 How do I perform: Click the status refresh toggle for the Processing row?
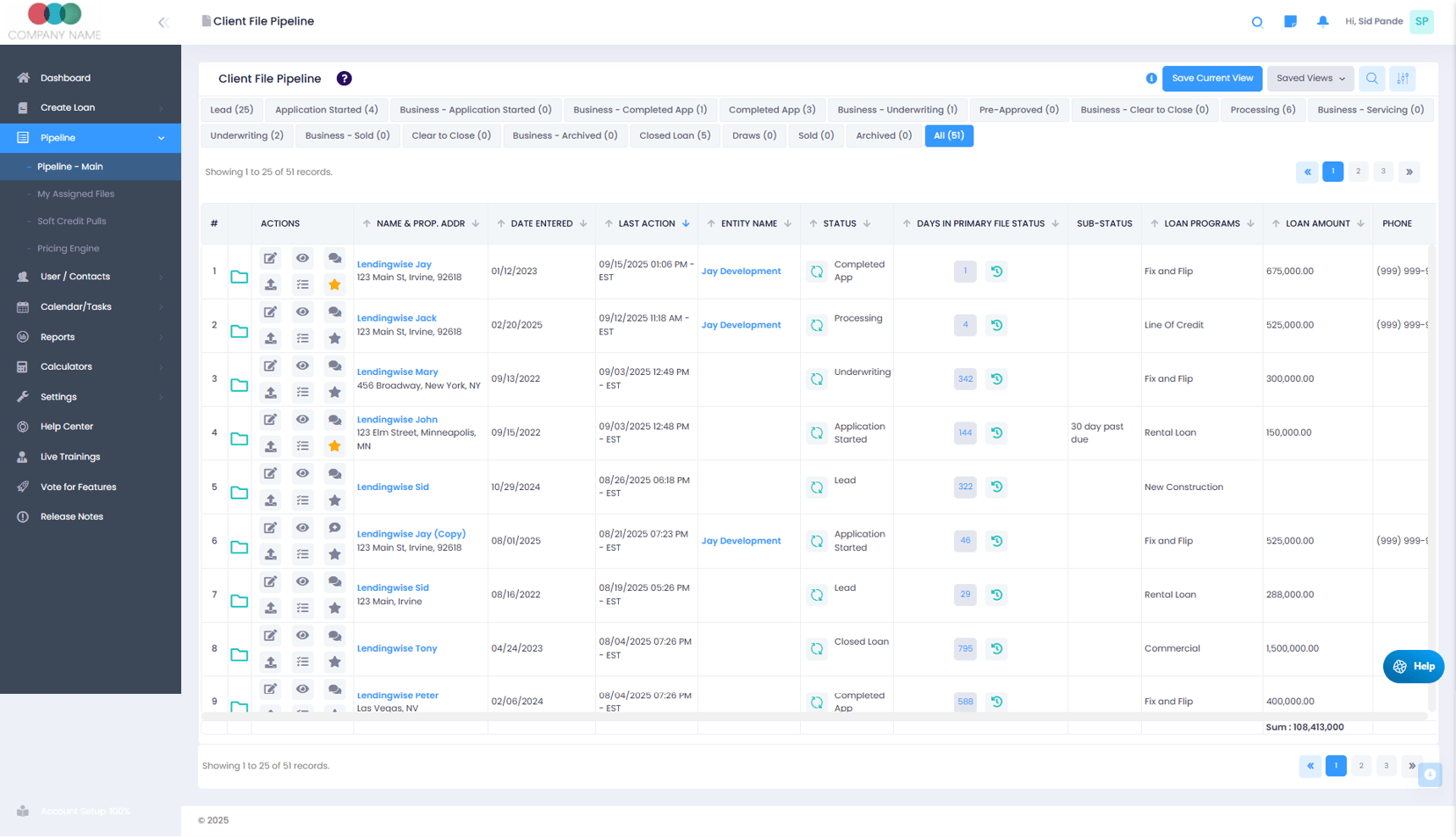(816, 325)
